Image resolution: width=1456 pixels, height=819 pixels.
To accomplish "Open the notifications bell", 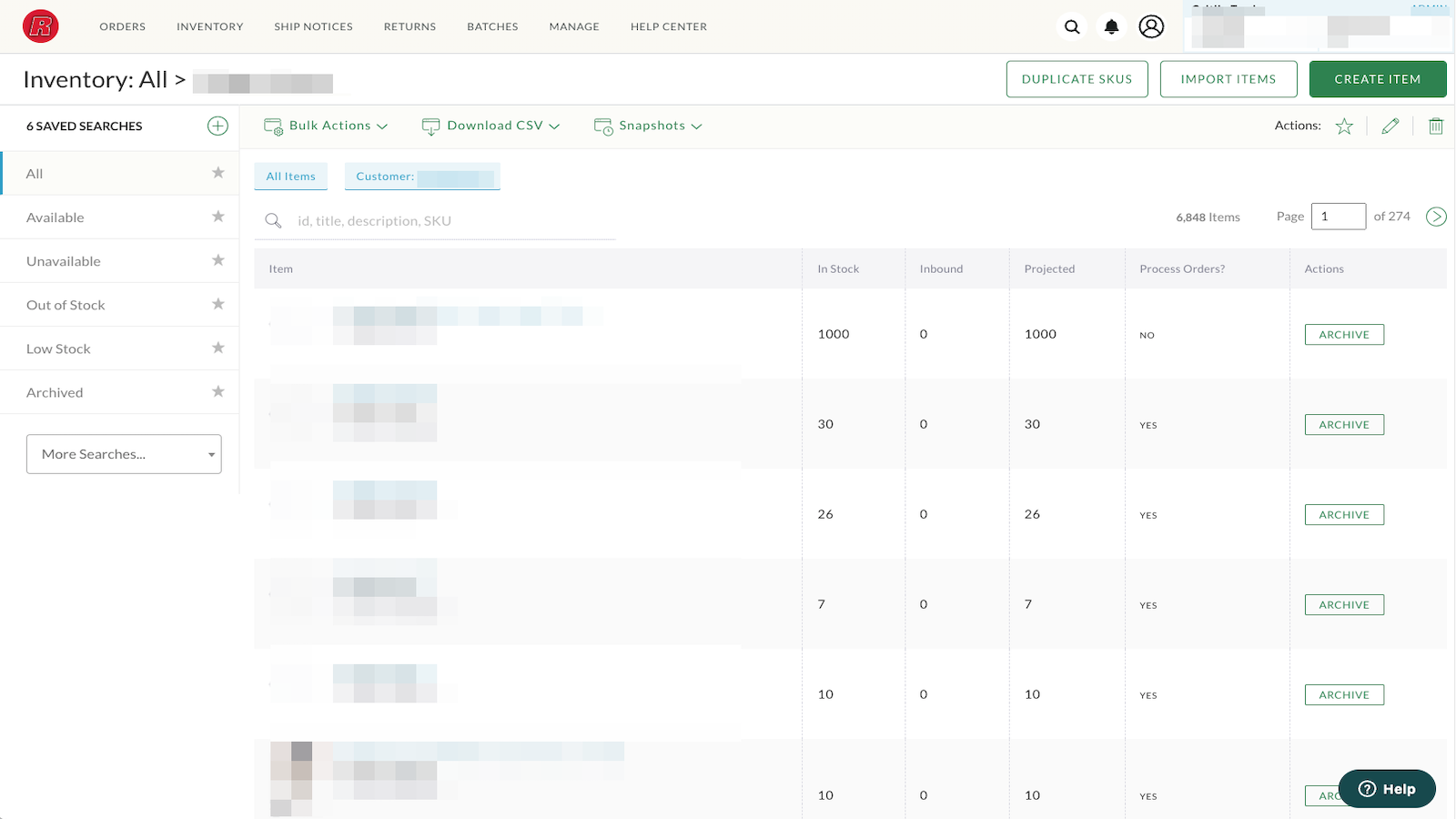I will click(x=1111, y=27).
